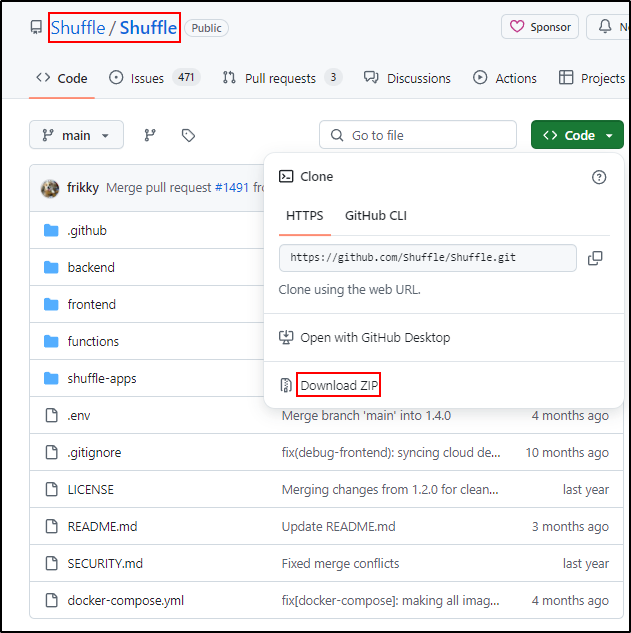This screenshot has width=631, height=633.
Task: Click the file icon next to docker-compose.yml
Action: click(51, 601)
